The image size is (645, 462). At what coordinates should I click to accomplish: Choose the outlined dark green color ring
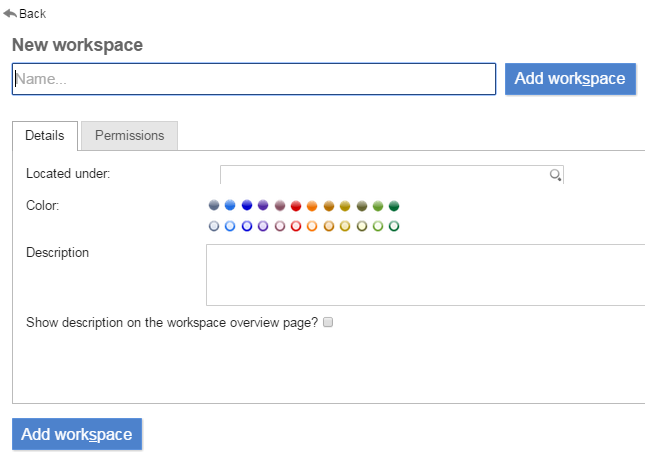pos(394,226)
